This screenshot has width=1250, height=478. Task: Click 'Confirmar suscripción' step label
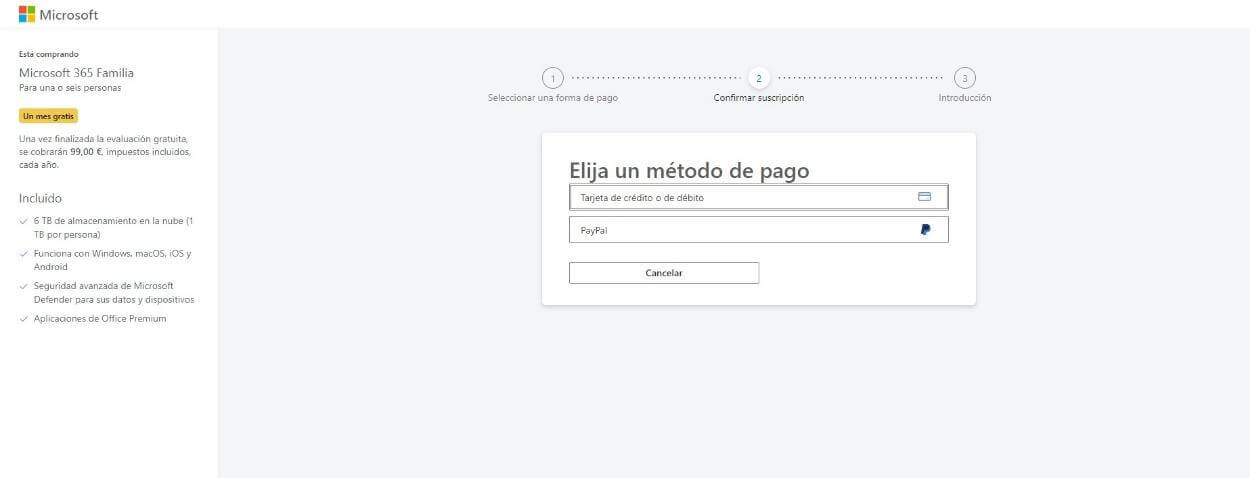coord(758,98)
